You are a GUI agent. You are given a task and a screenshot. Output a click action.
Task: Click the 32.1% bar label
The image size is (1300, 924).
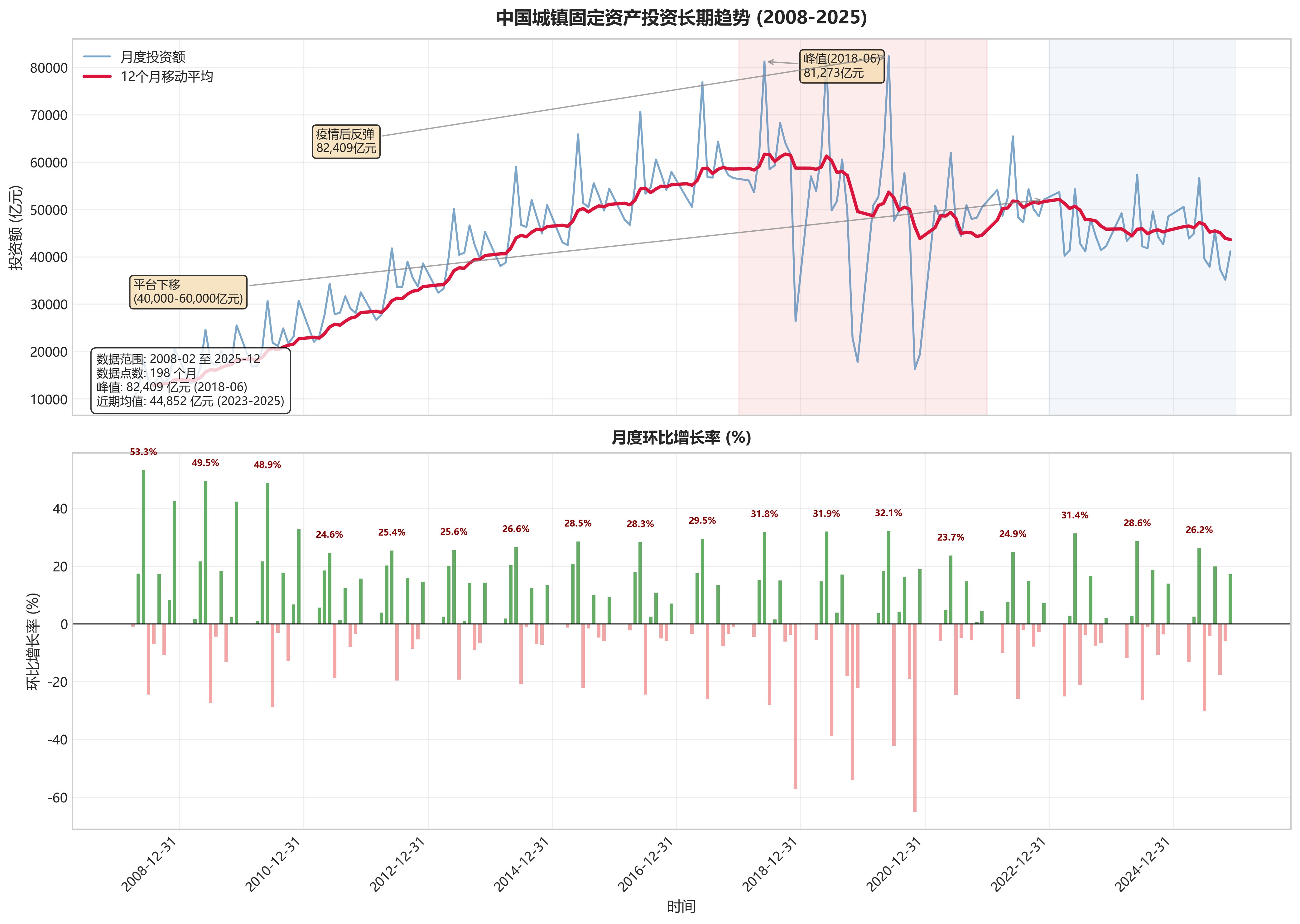click(x=888, y=513)
